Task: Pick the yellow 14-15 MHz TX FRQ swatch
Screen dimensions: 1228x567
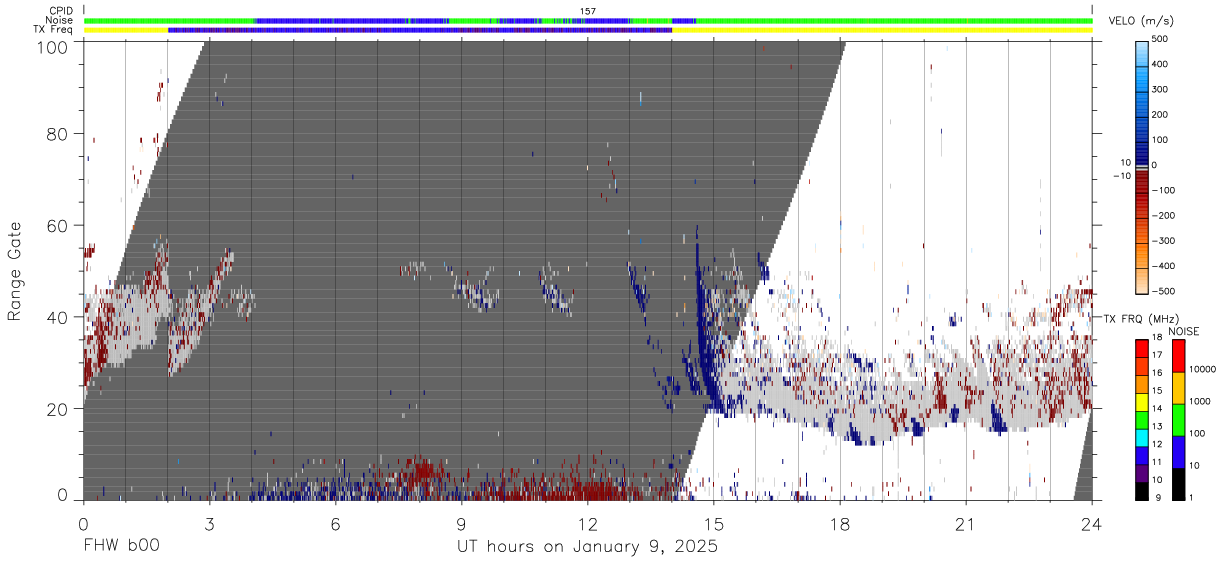Action: [x=1141, y=400]
